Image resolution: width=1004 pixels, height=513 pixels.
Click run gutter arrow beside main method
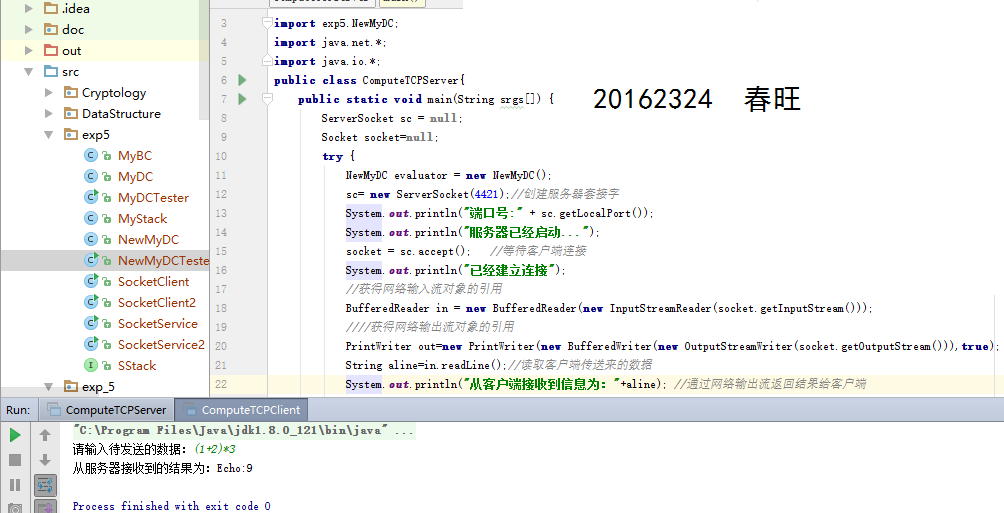(x=242, y=99)
